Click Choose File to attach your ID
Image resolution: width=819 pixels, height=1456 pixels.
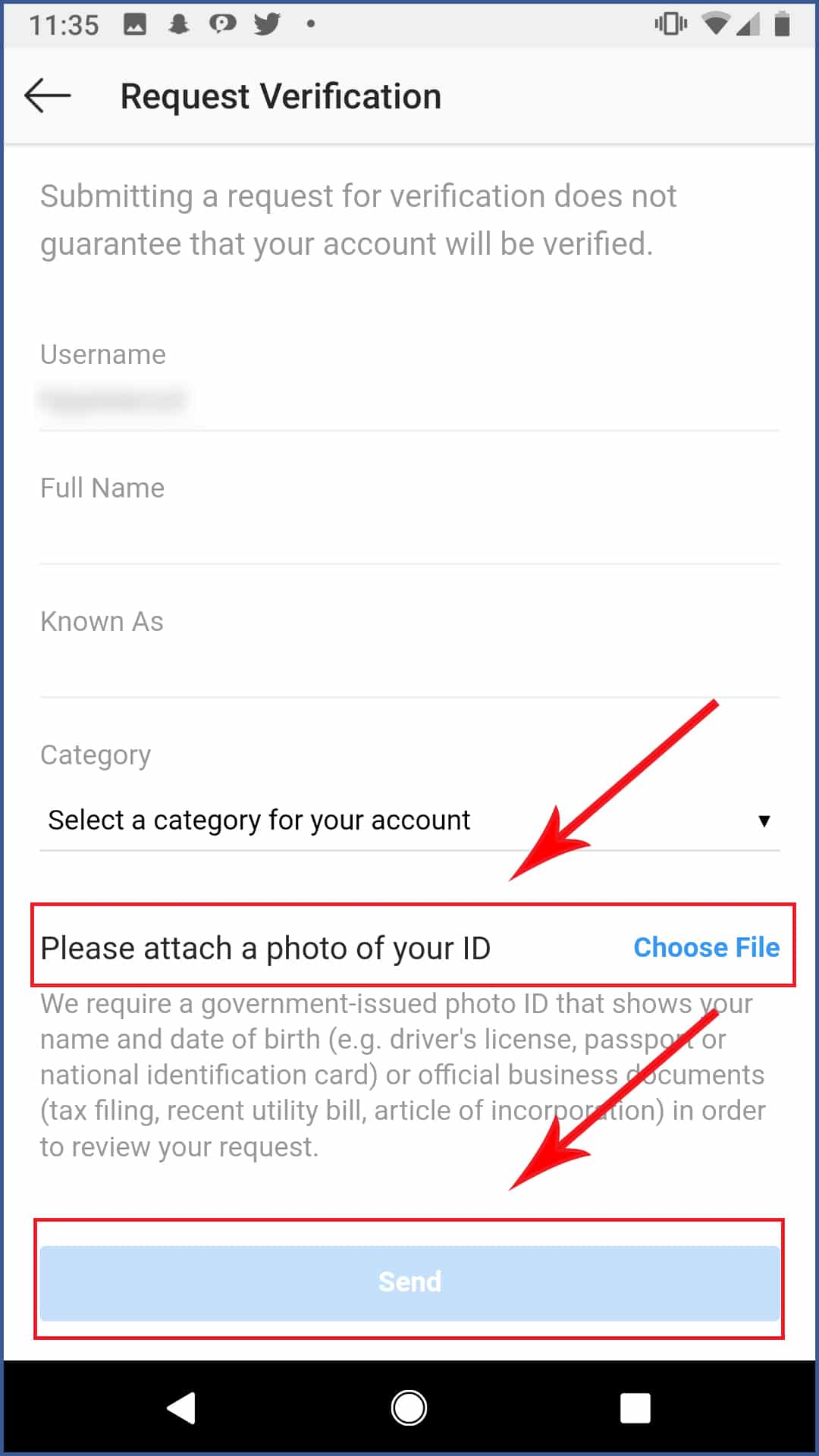(705, 947)
